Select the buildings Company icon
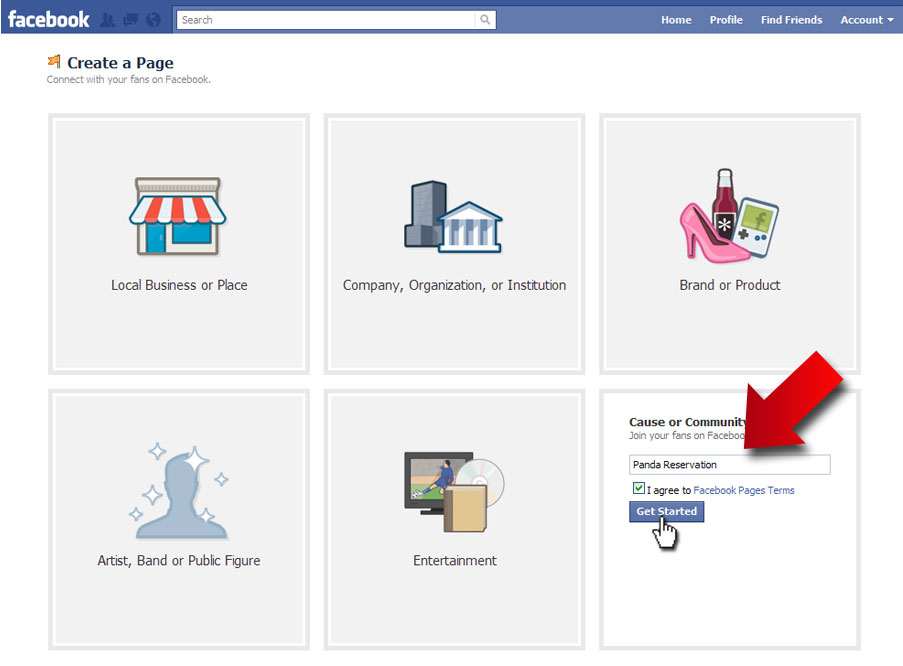 [x=453, y=217]
